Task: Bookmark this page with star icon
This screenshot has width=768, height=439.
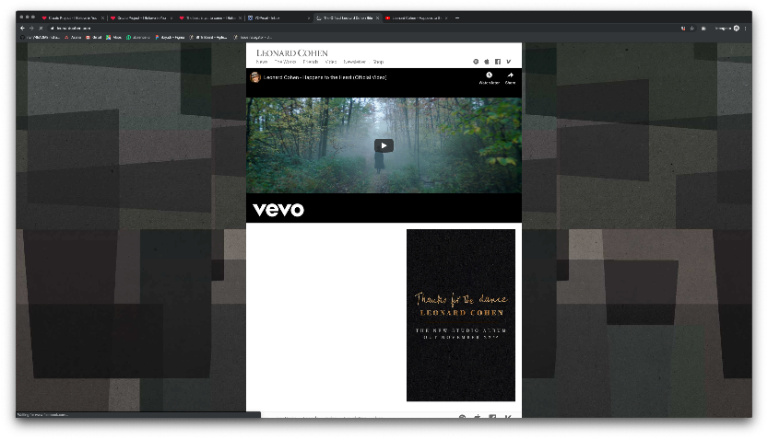Action: pyautogui.click(x=692, y=28)
